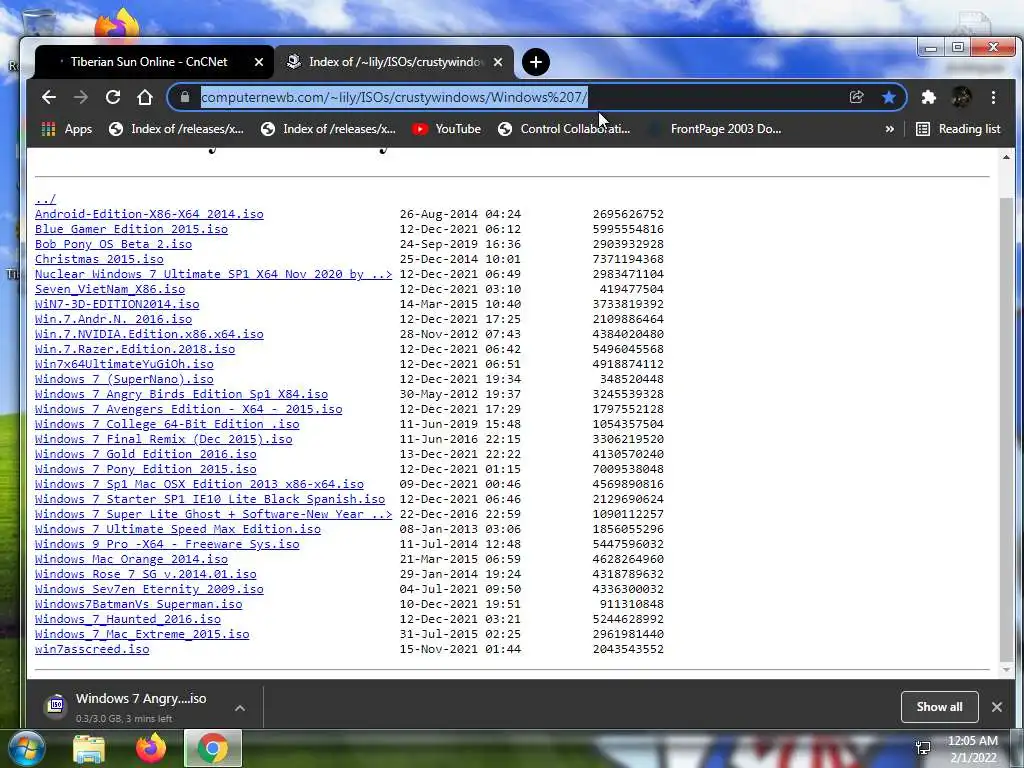
Task: Close the downloads bar
Action: point(997,707)
